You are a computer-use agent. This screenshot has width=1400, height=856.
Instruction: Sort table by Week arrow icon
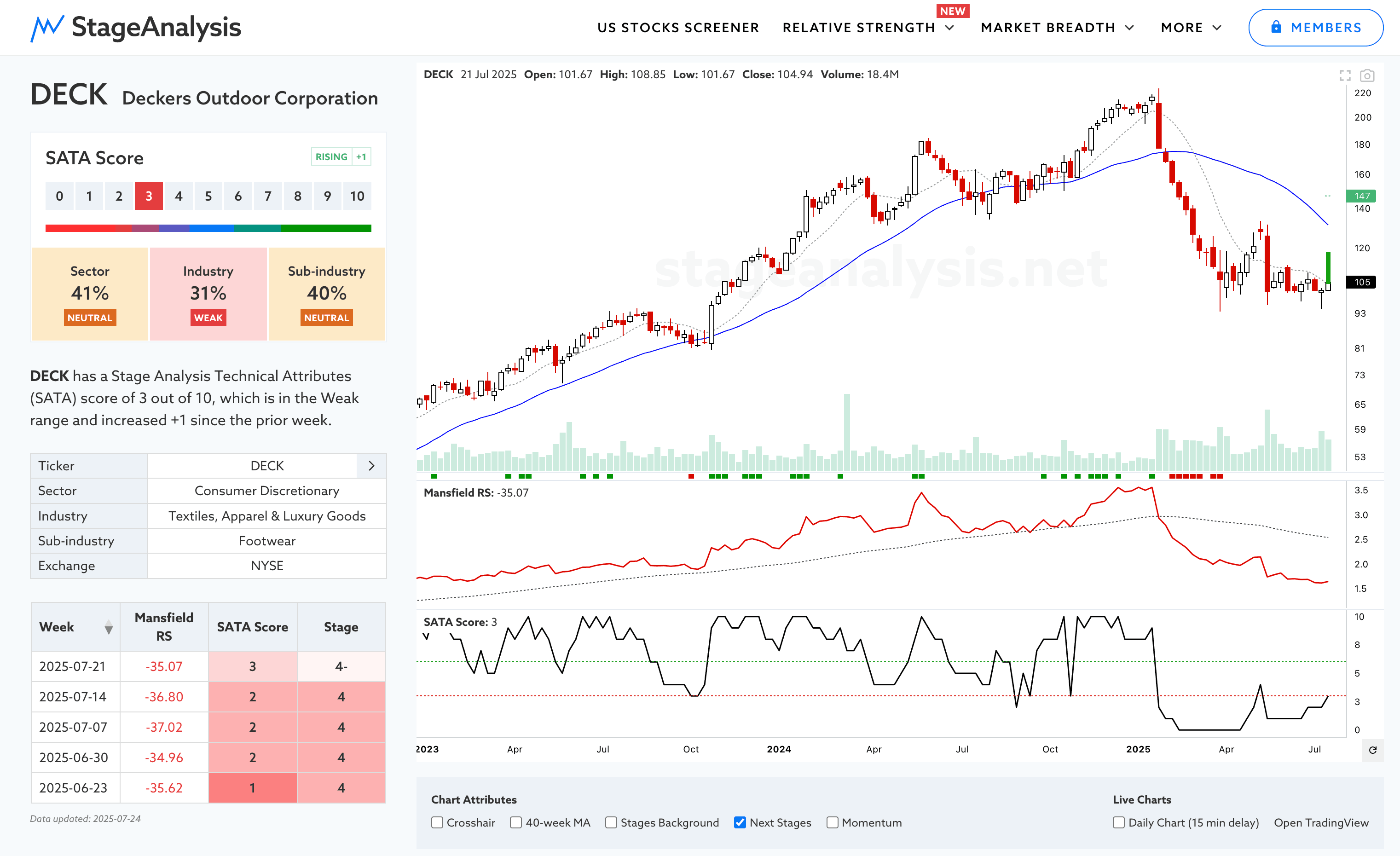click(109, 627)
